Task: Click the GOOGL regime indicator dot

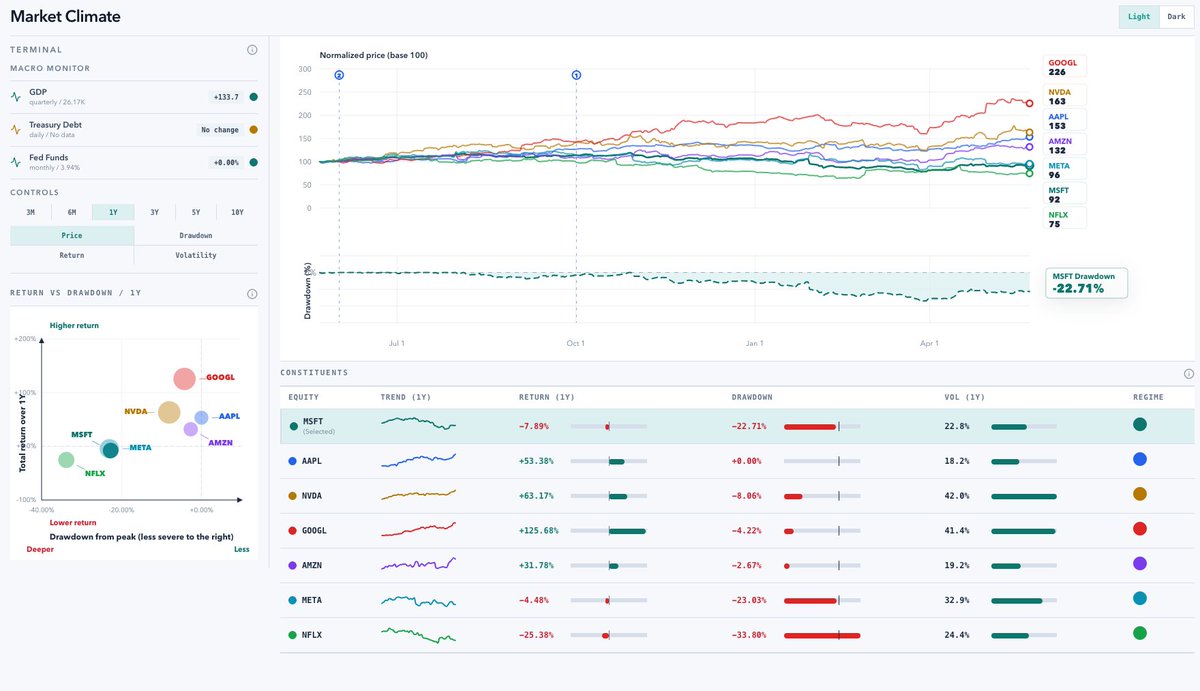Action: 1139,529
